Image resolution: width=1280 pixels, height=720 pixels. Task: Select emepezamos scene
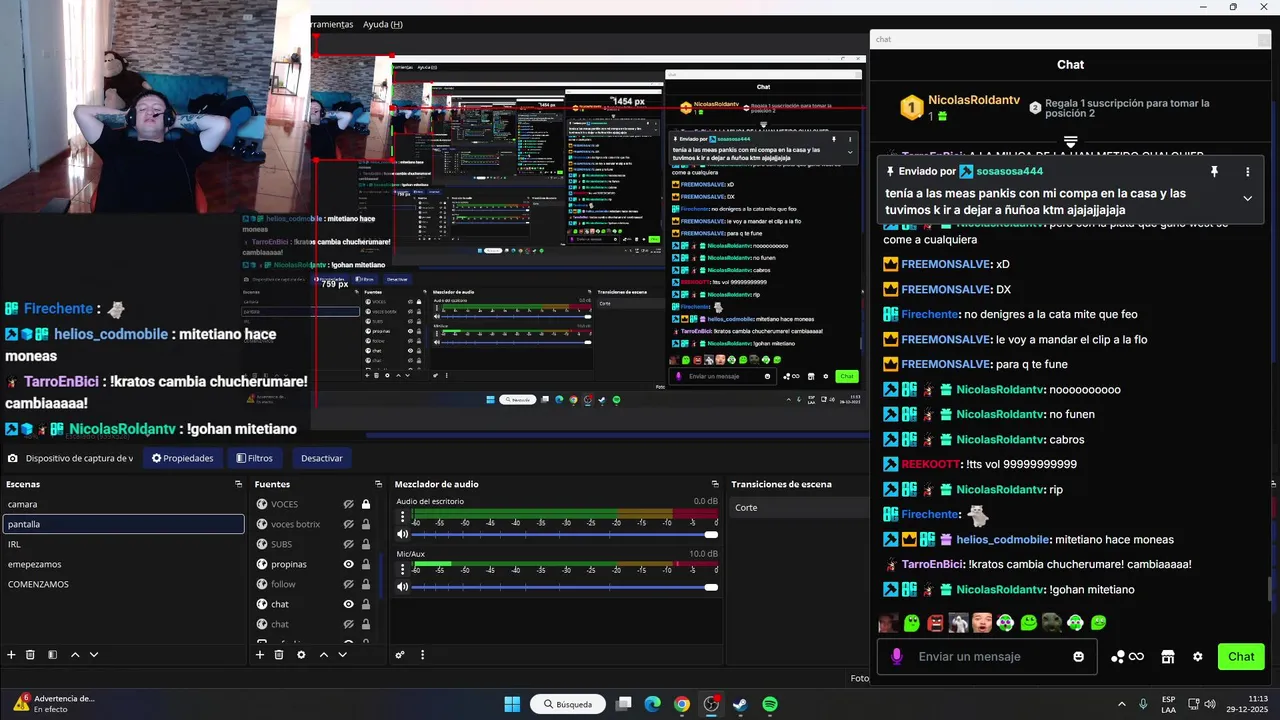point(124,564)
